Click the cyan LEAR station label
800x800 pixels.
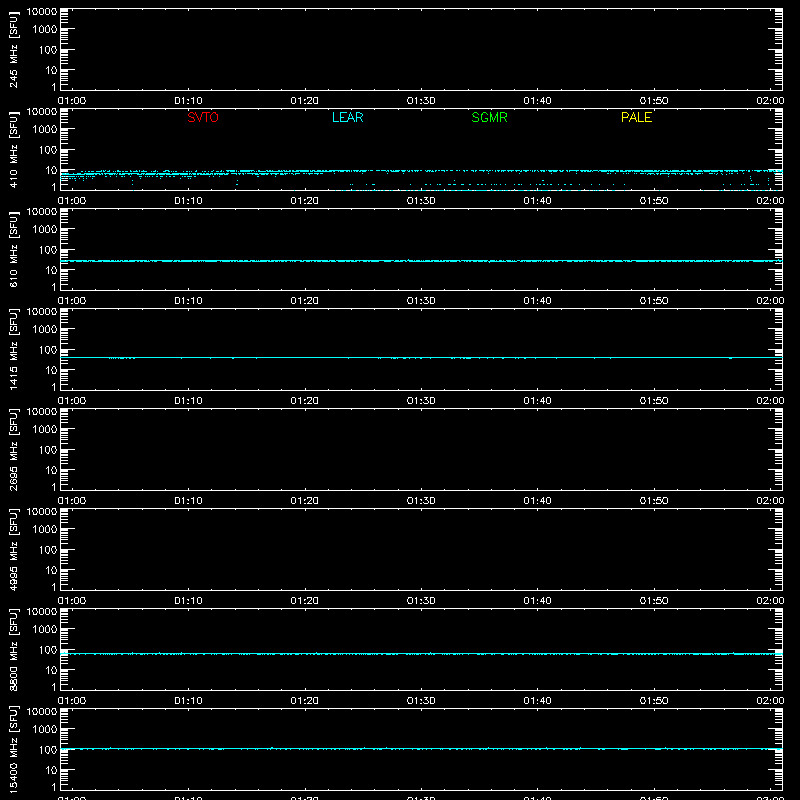[347, 117]
